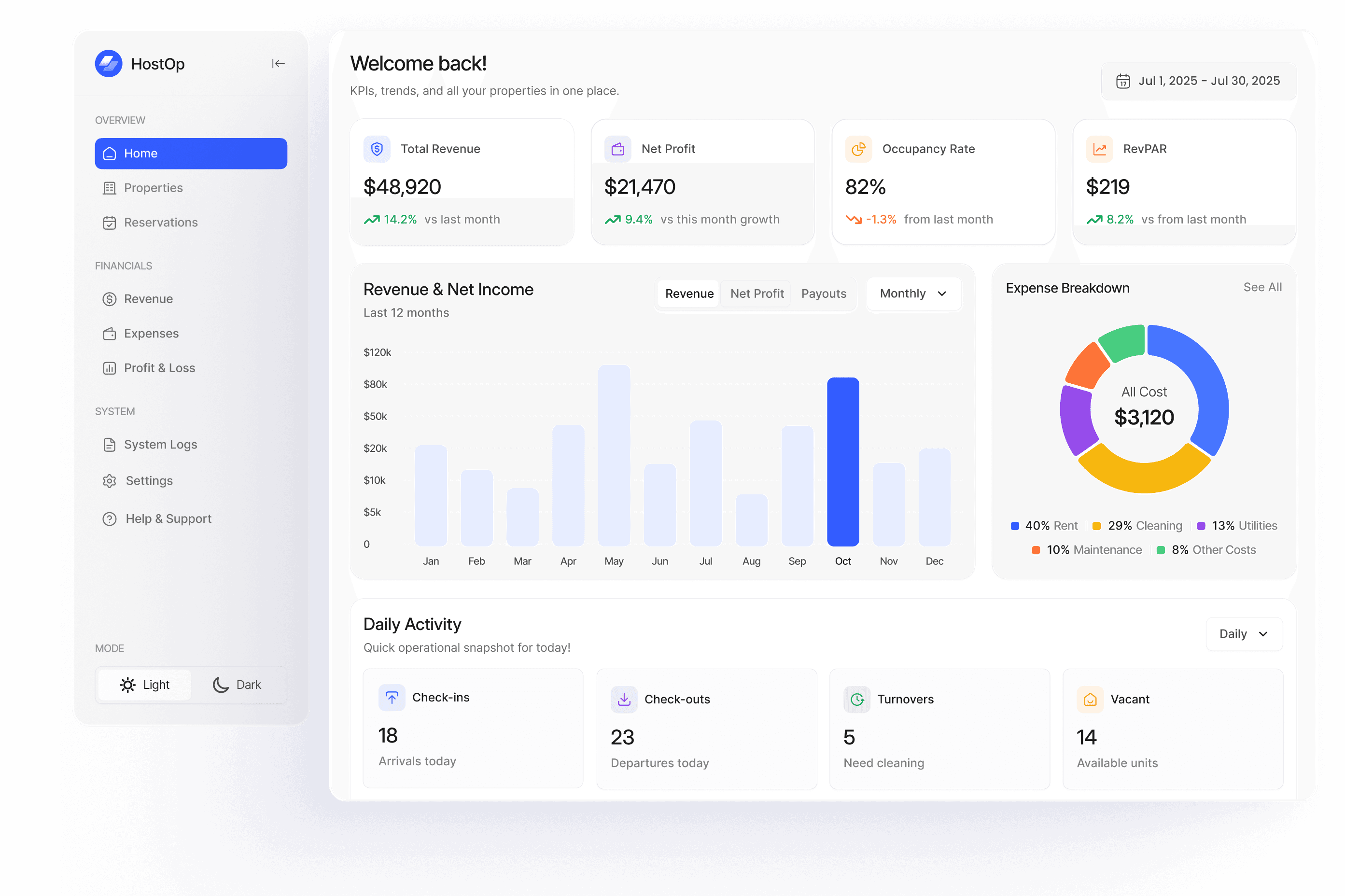
Task: Open the Monthly period dropdown
Action: 913,294
